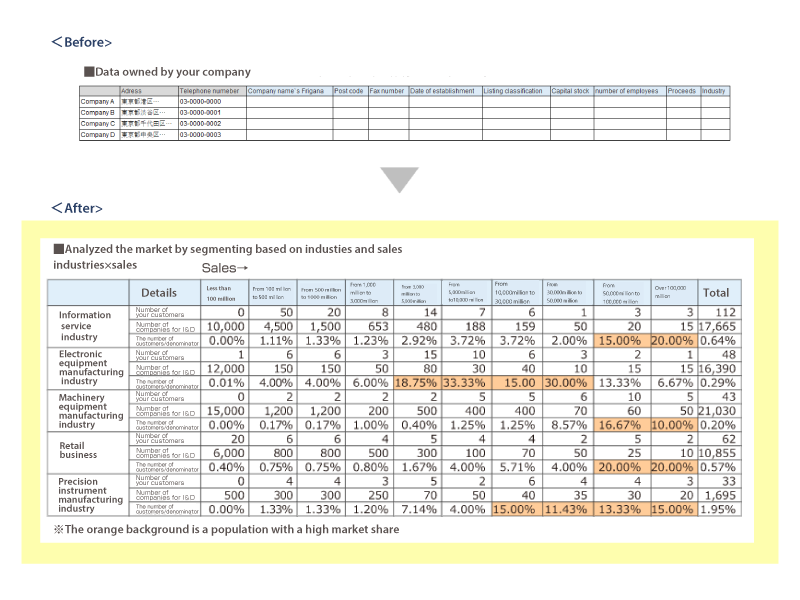Select the Date of establishment column header

pyautogui.click(x=443, y=91)
